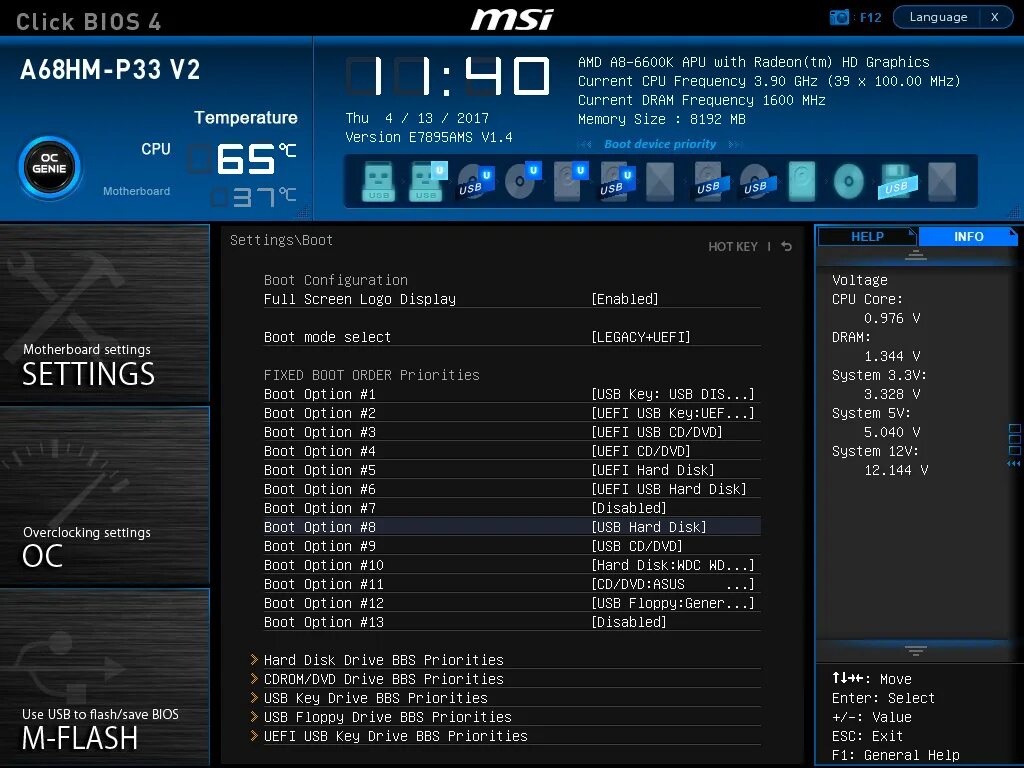Click the 11:40 system clock
This screenshot has height=768, width=1024.
(448, 76)
